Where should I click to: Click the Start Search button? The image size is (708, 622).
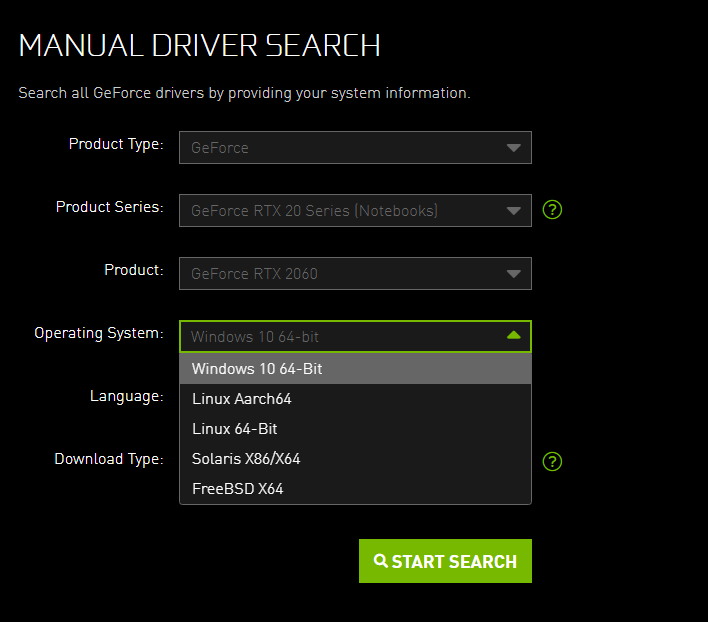tap(445, 561)
